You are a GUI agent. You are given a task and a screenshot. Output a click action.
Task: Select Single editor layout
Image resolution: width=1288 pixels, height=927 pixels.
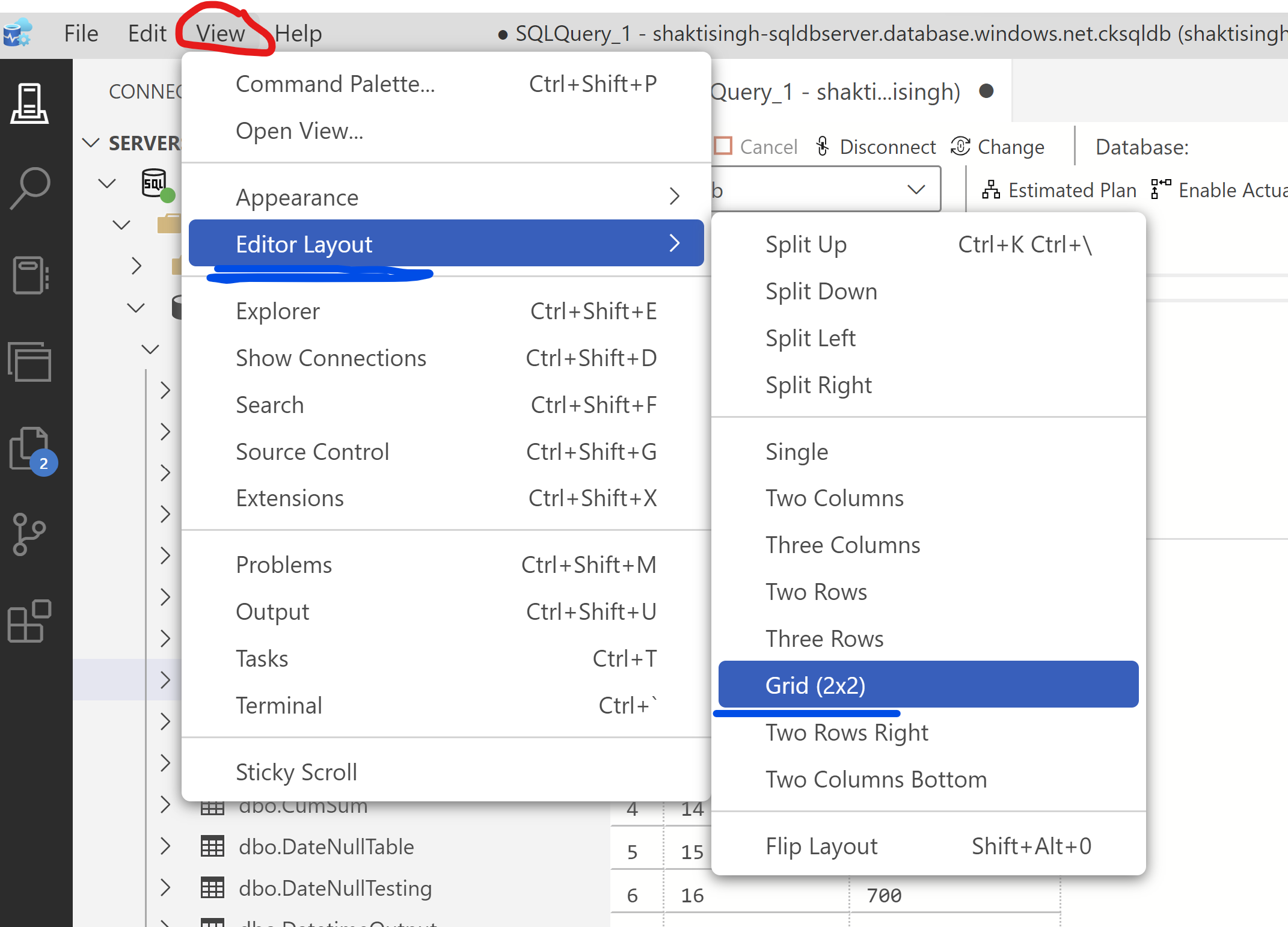928,452
